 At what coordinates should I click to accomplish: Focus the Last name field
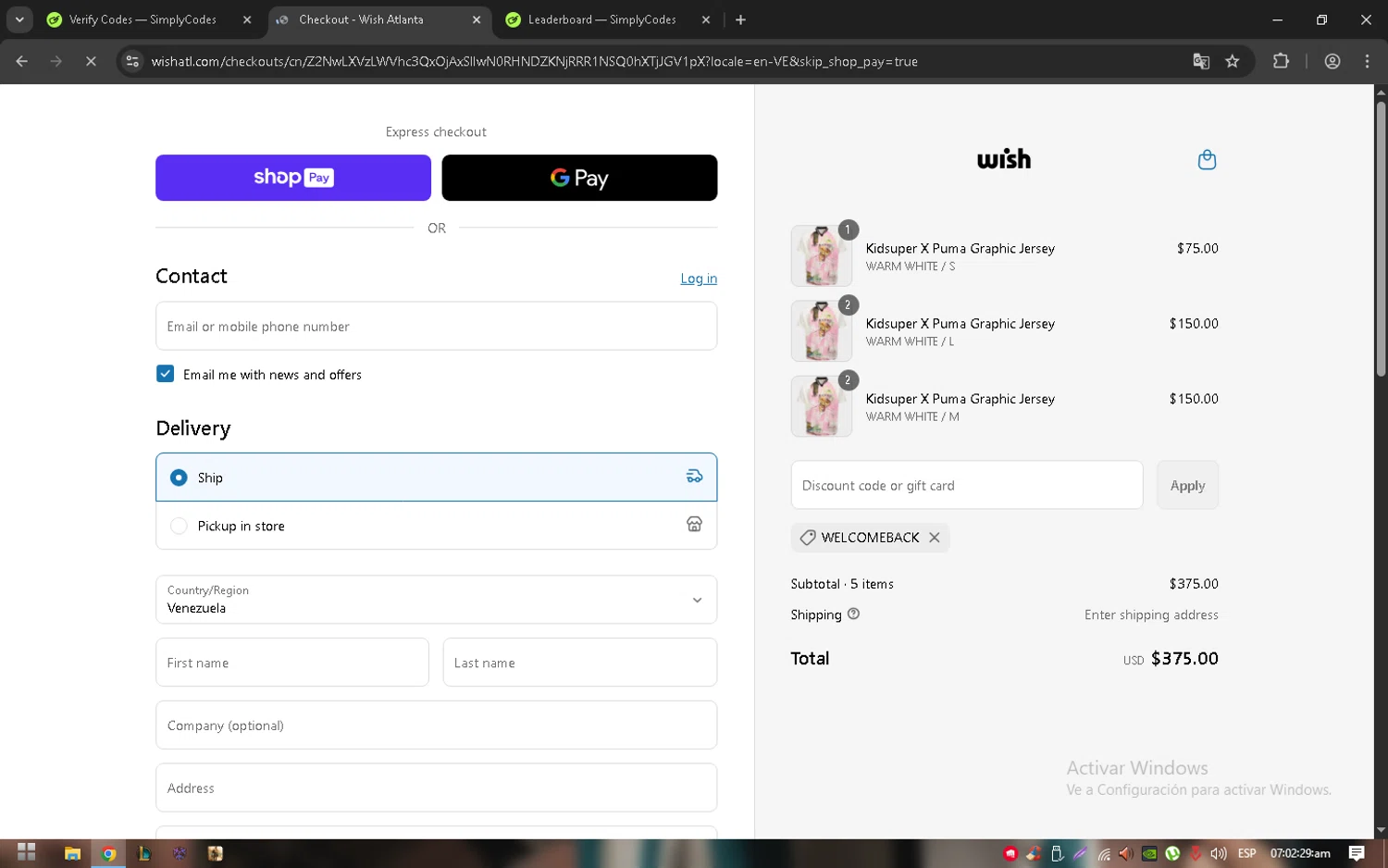[580, 663]
